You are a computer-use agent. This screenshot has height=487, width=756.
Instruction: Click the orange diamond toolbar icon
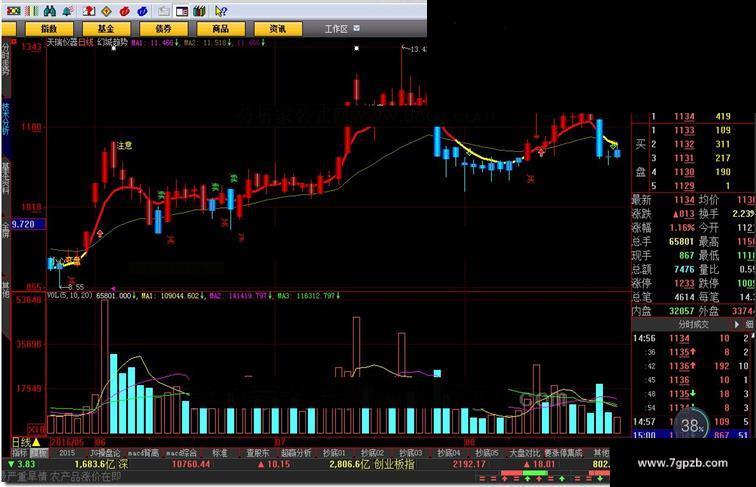point(106,11)
